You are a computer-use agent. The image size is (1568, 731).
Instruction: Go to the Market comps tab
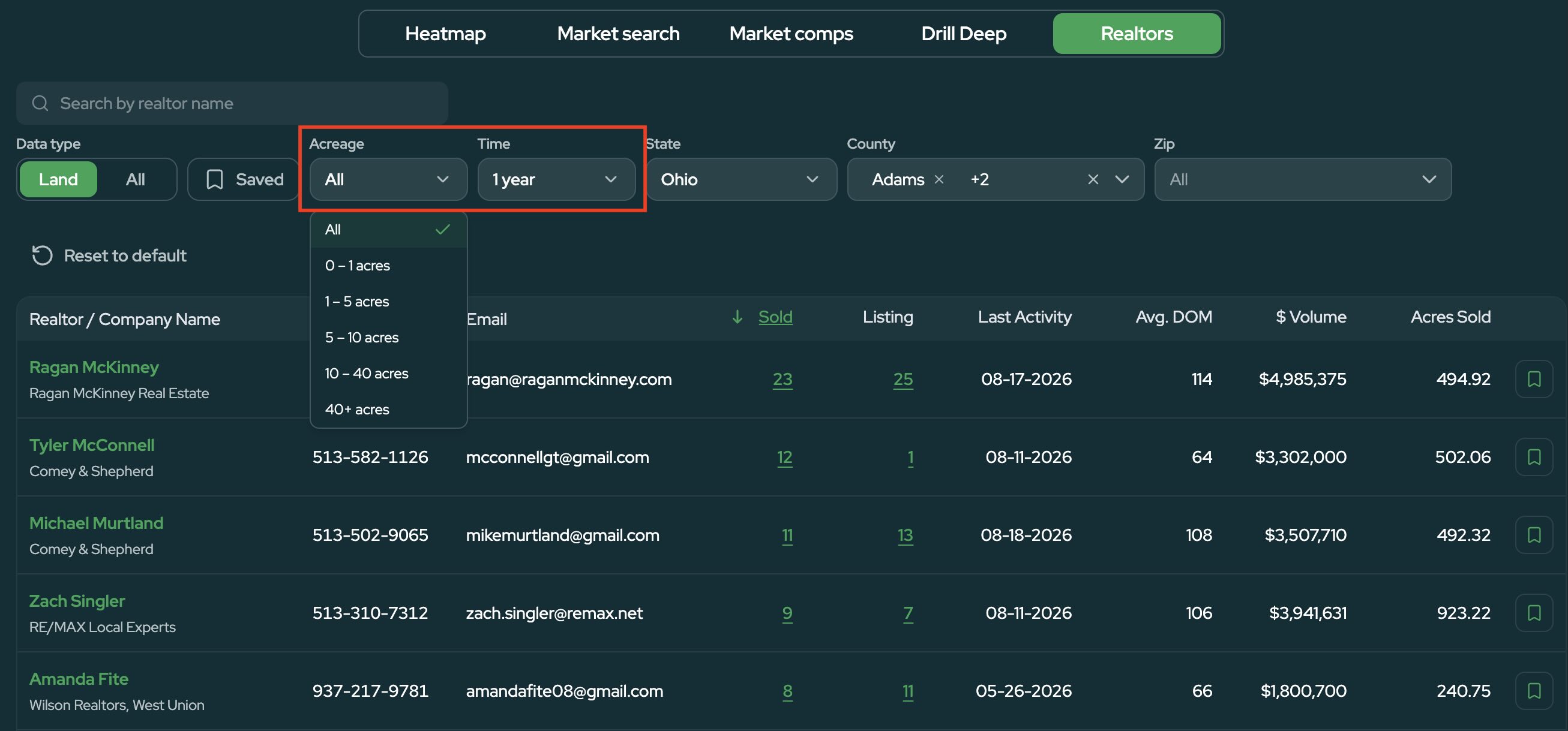[x=791, y=34]
